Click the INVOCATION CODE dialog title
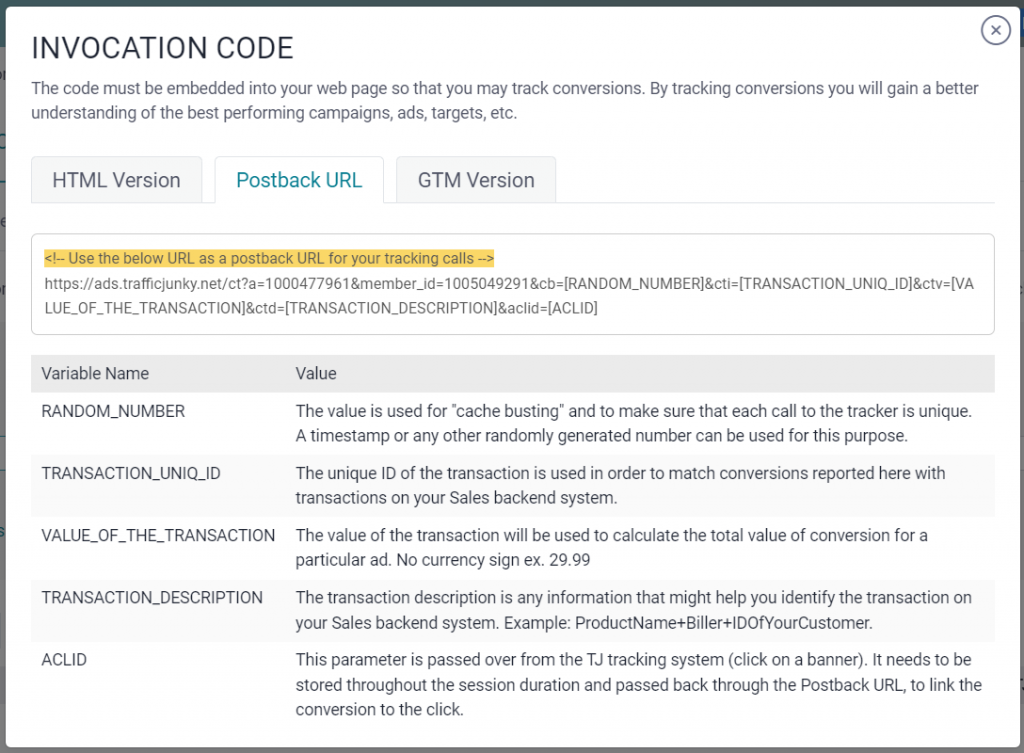The width and height of the screenshot is (1024, 753). tap(164, 47)
